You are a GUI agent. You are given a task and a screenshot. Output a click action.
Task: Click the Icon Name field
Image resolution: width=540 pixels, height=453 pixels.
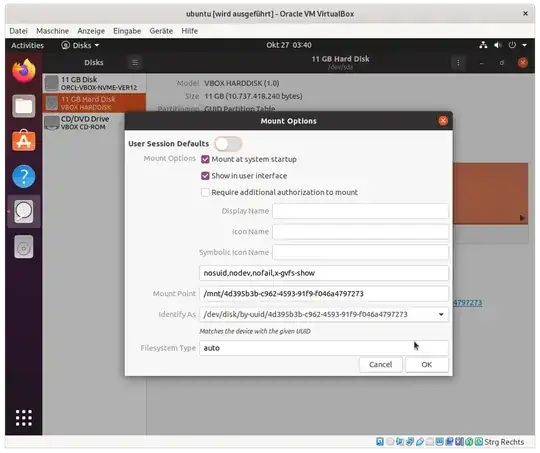(360, 231)
